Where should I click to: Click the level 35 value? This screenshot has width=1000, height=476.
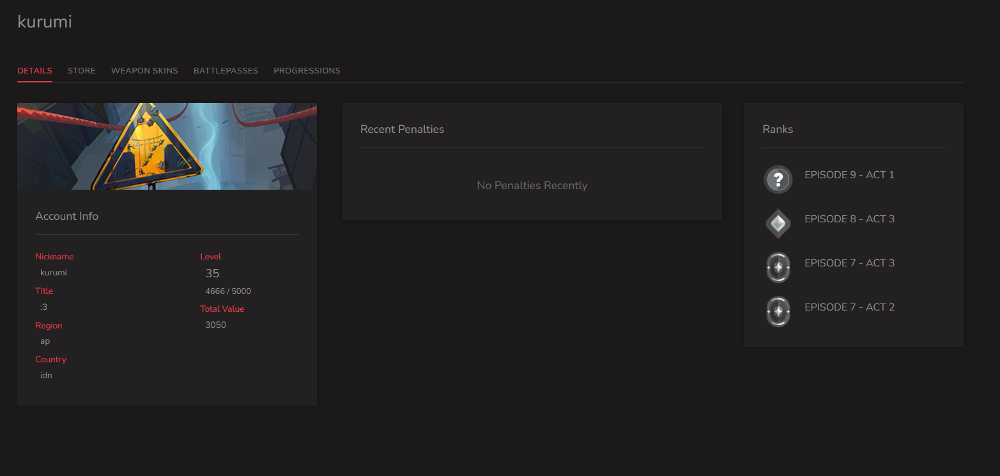[212, 273]
